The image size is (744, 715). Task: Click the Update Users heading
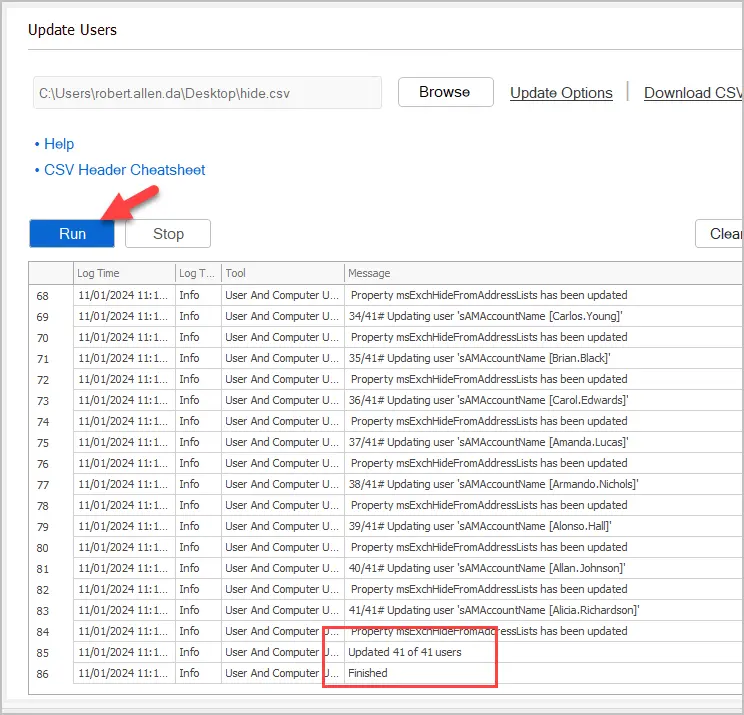[72, 30]
